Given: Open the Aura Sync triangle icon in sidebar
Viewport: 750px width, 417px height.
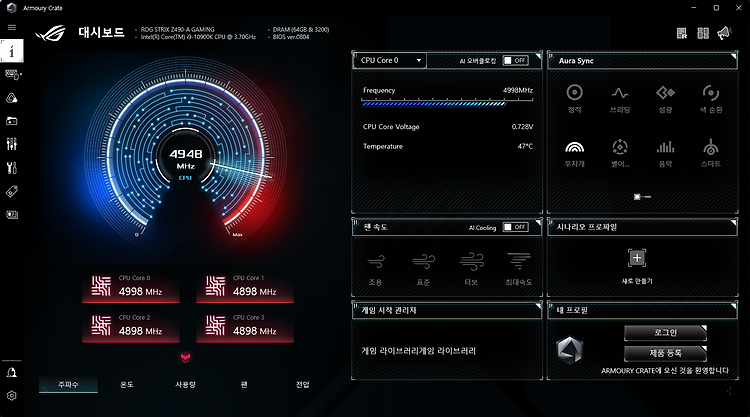Looking at the screenshot, I should pyautogui.click(x=12, y=98).
